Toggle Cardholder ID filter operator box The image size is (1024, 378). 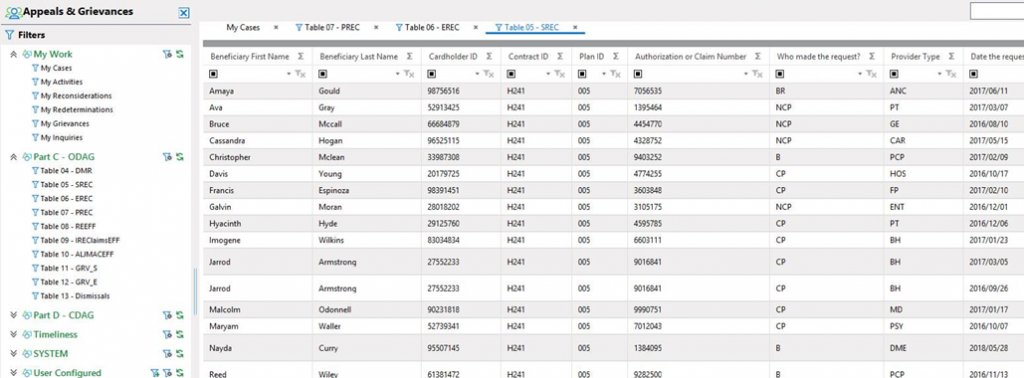(x=432, y=74)
